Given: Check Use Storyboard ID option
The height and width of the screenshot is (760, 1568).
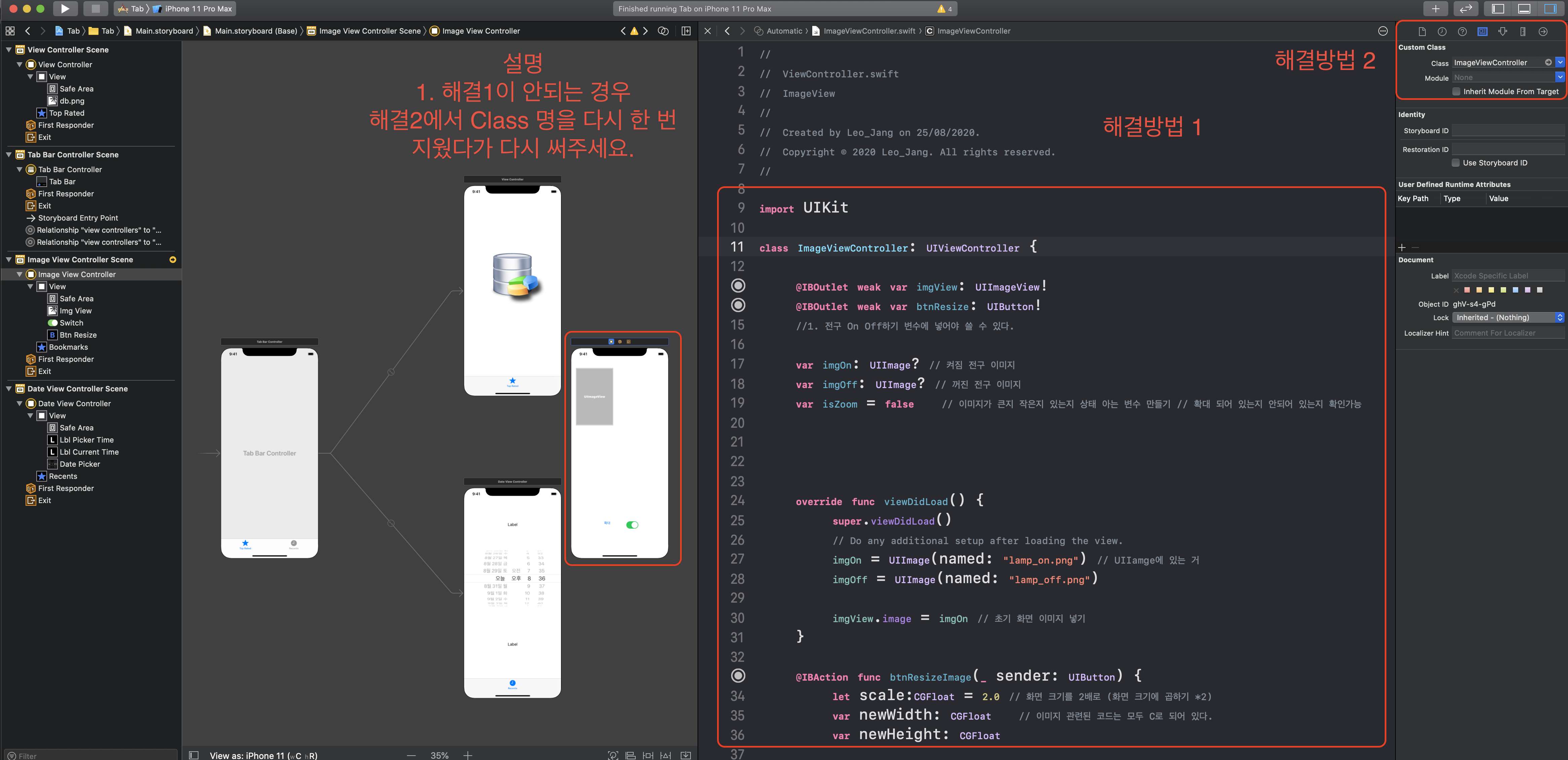Looking at the screenshot, I should 1455,162.
